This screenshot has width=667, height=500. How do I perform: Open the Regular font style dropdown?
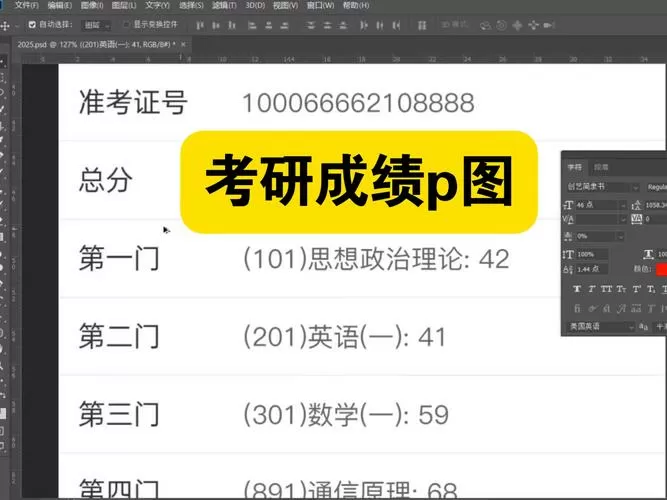pos(656,187)
